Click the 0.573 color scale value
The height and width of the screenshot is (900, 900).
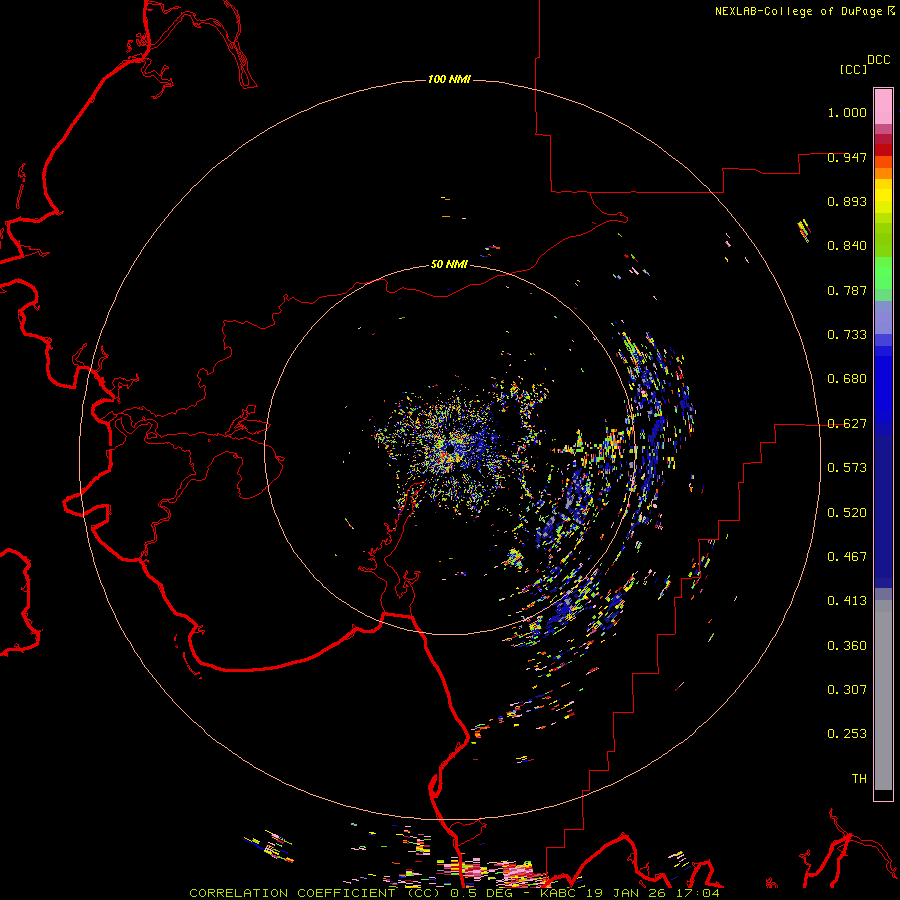(847, 468)
